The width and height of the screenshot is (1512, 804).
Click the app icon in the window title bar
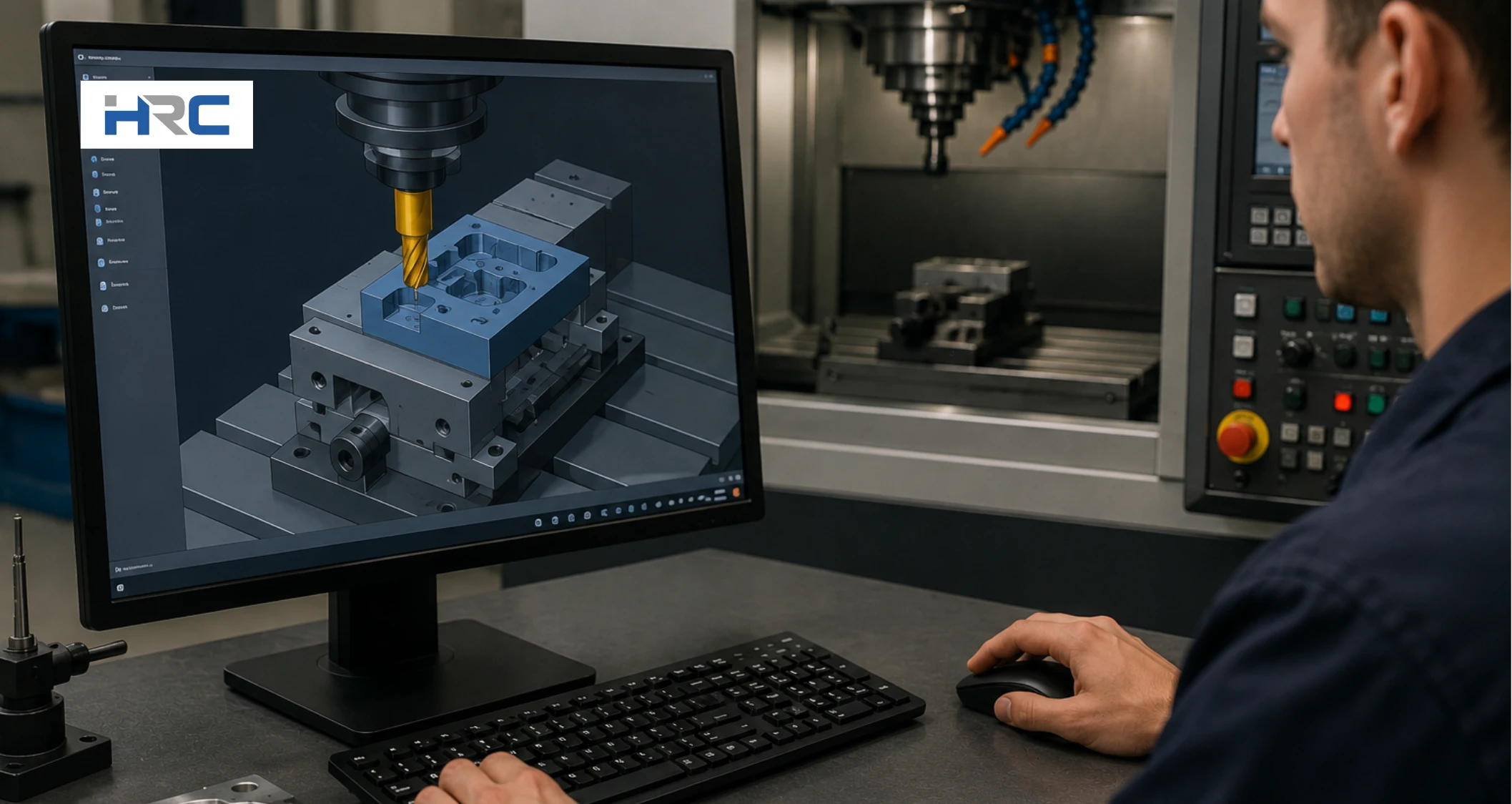(81, 57)
